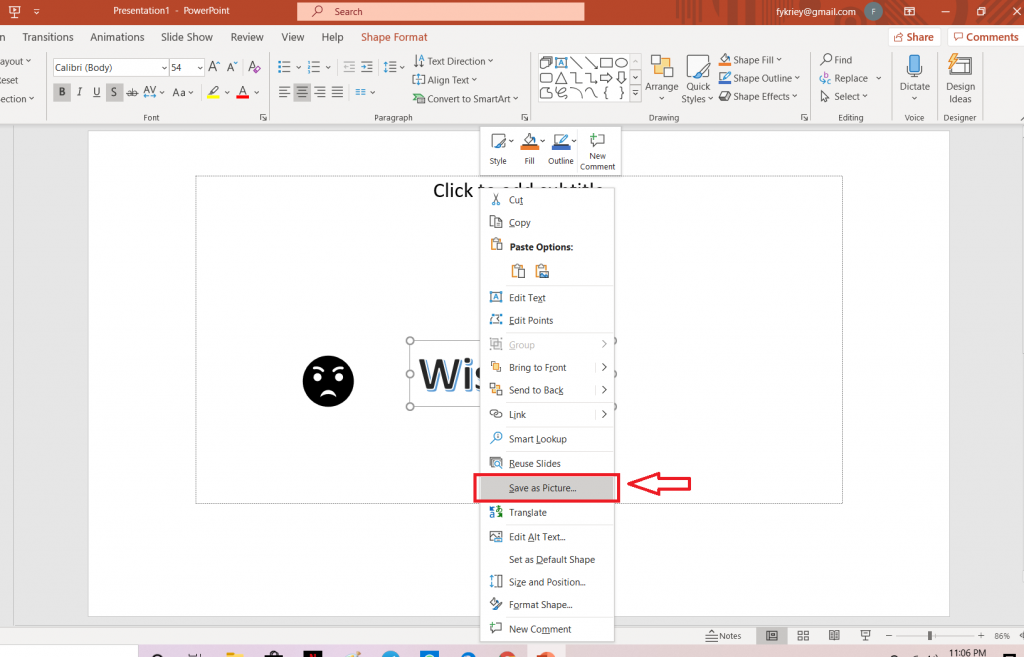
Task: Open Design Ideas pane
Action: (x=960, y=78)
